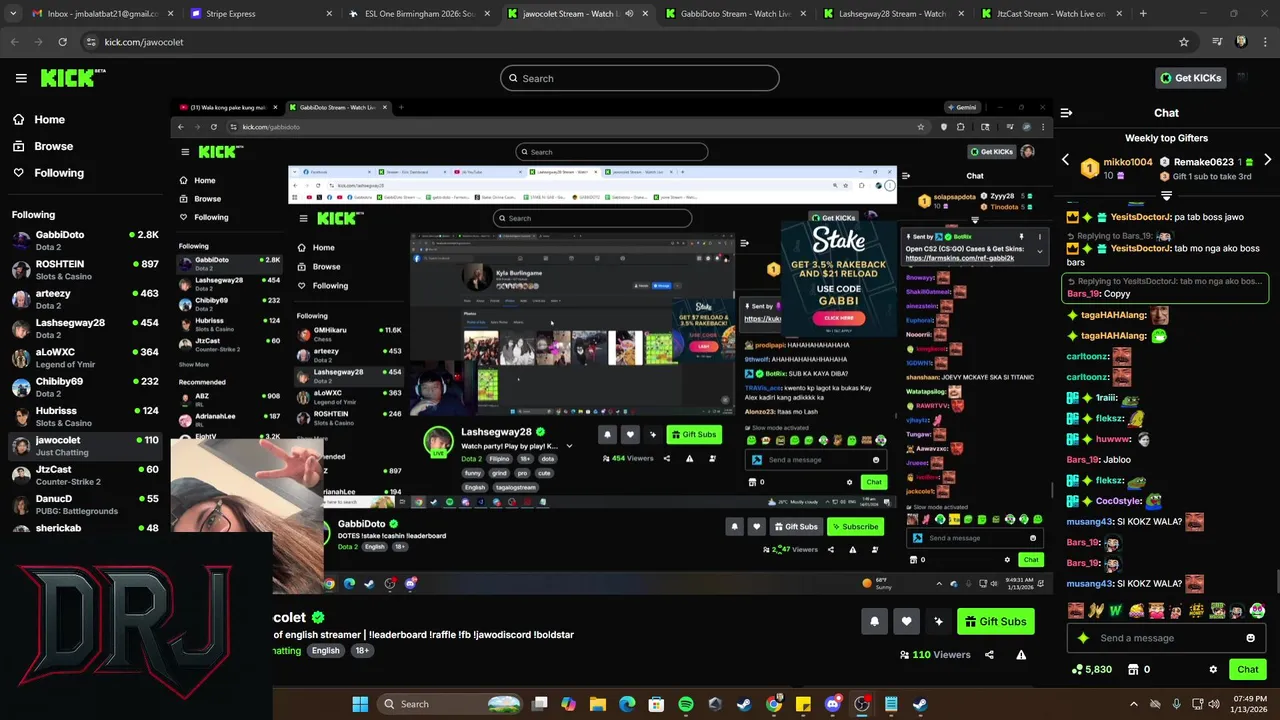This screenshot has height=720, width=1280.
Task: Open arteezy channel in Following list
Action: tap(85, 299)
